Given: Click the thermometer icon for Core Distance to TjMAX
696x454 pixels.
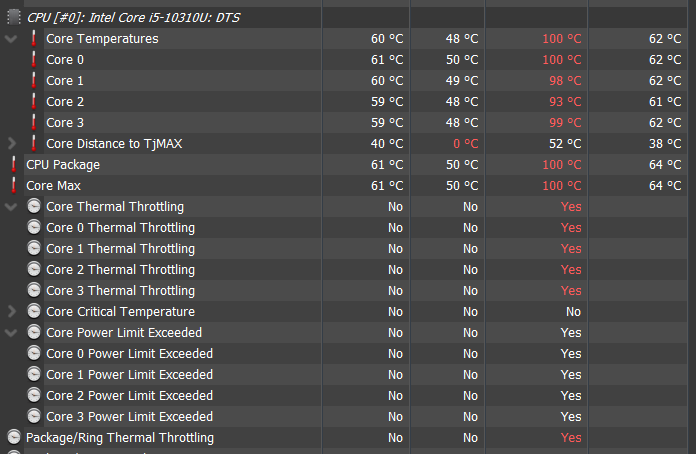Looking at the screenshot, I should [34, 143].
